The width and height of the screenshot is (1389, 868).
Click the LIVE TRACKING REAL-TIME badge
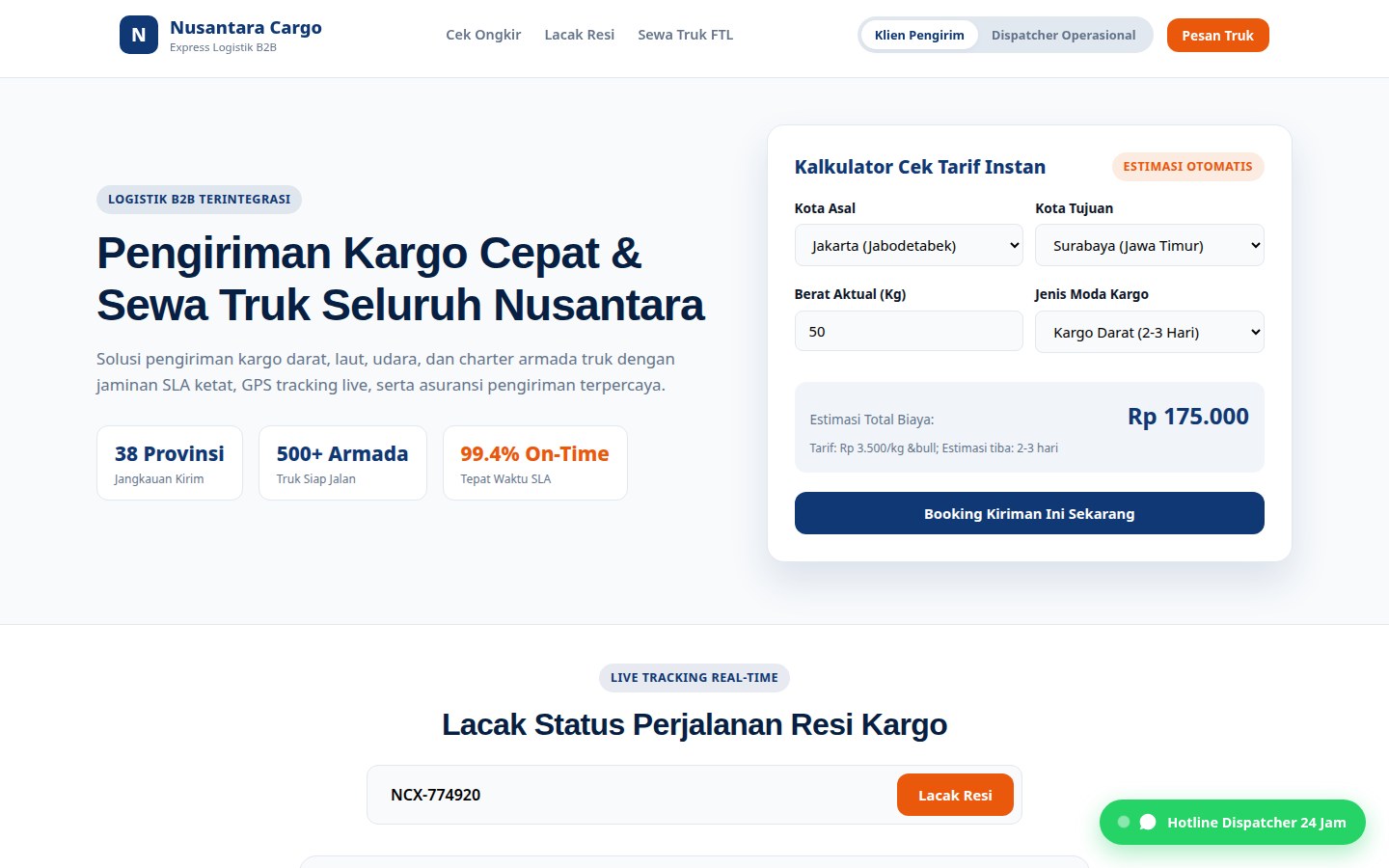tap(694, 678)
